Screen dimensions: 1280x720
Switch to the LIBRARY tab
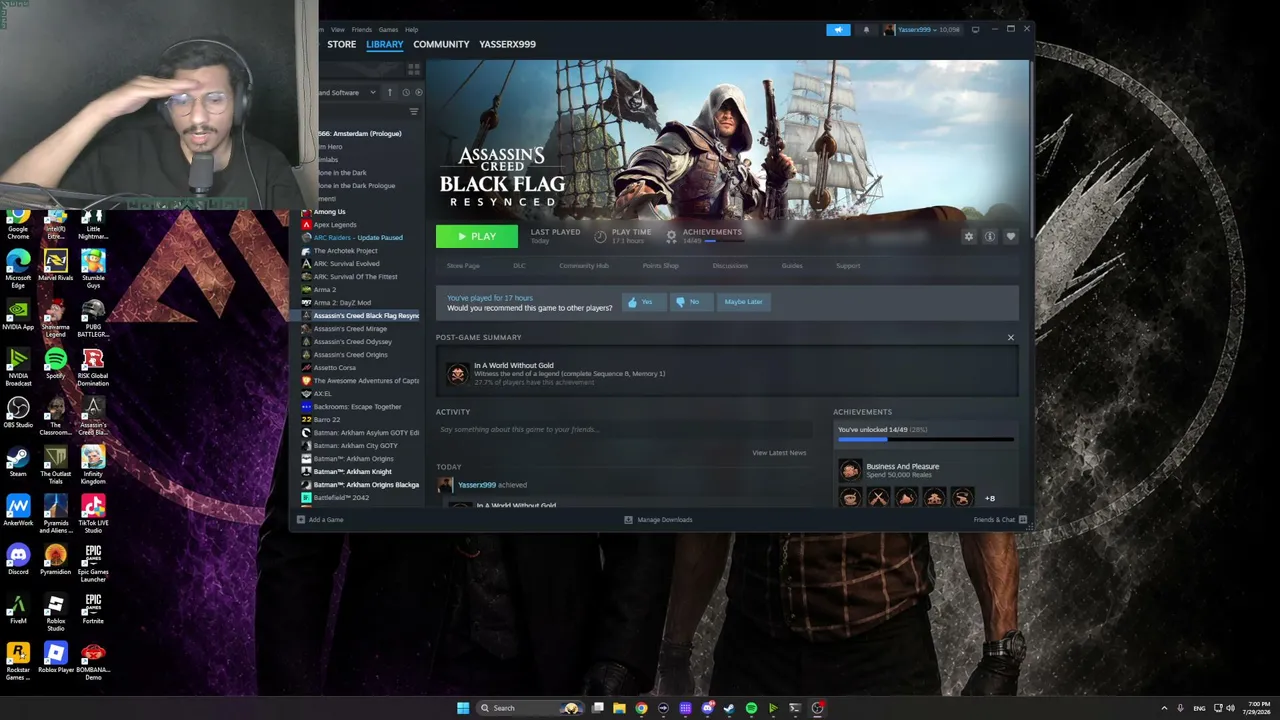pos(384,44)
